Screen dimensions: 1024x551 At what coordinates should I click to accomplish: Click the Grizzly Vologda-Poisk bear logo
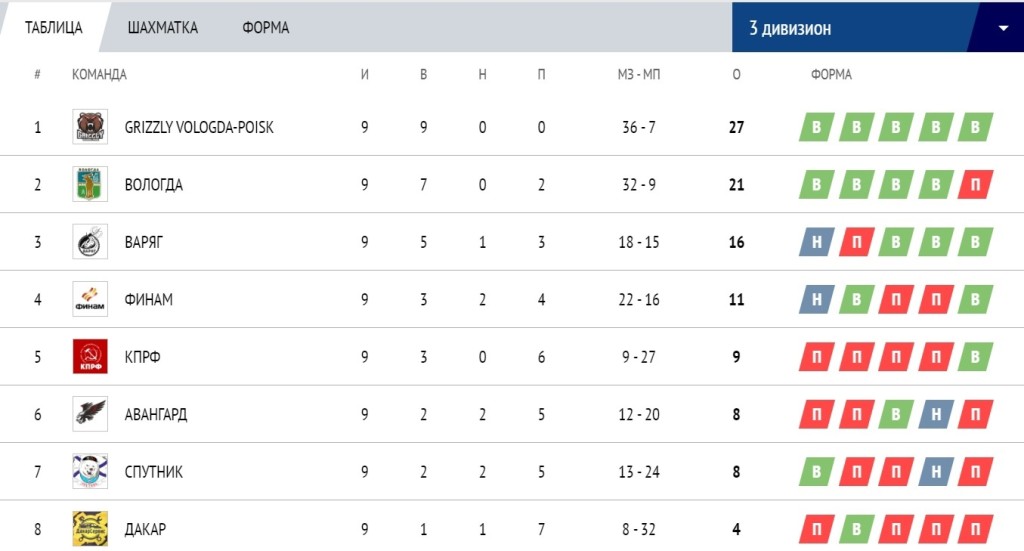coord(90,127)
